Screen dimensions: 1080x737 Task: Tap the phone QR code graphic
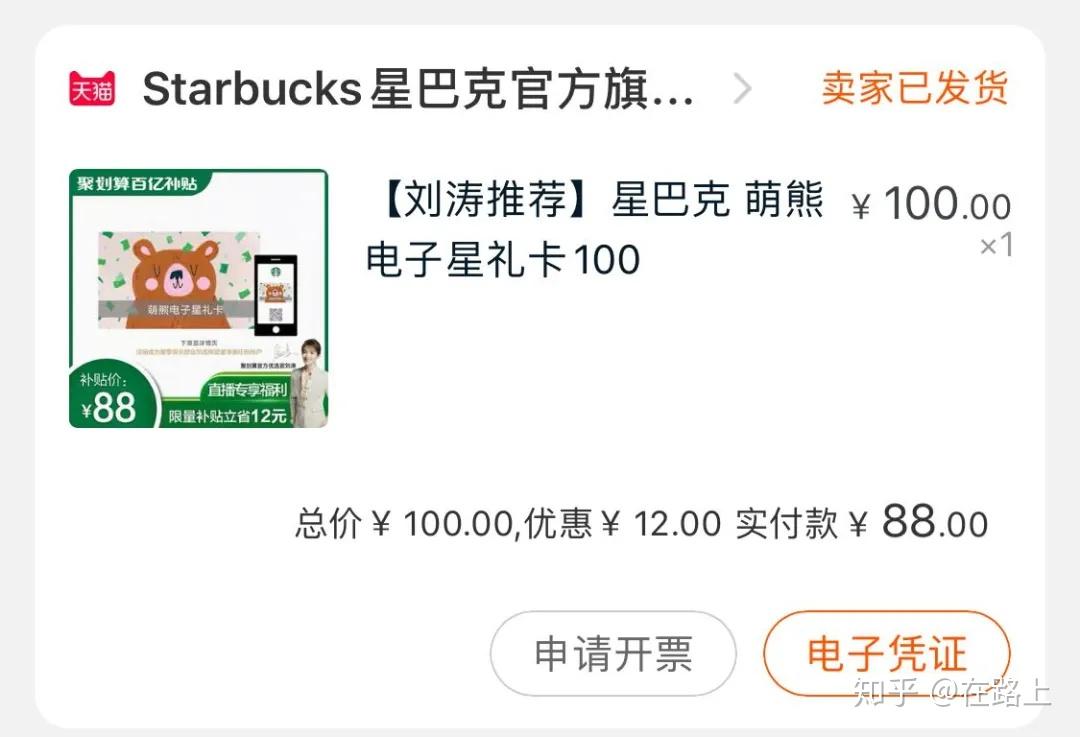276,295
